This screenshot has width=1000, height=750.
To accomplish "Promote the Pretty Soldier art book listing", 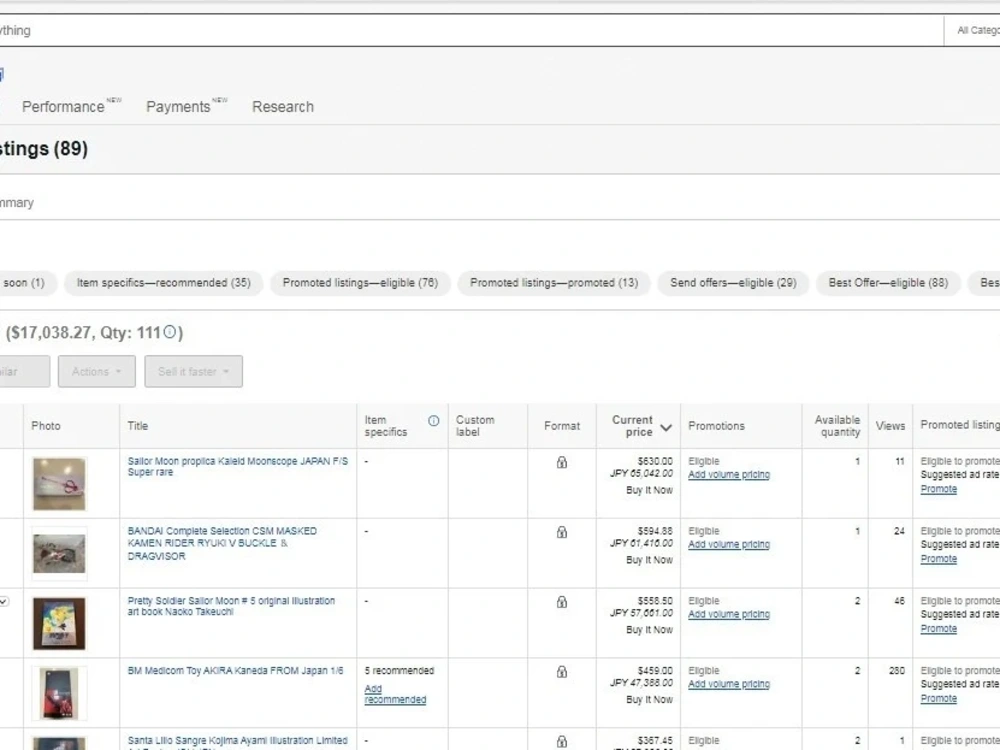I will coord(938,629).
